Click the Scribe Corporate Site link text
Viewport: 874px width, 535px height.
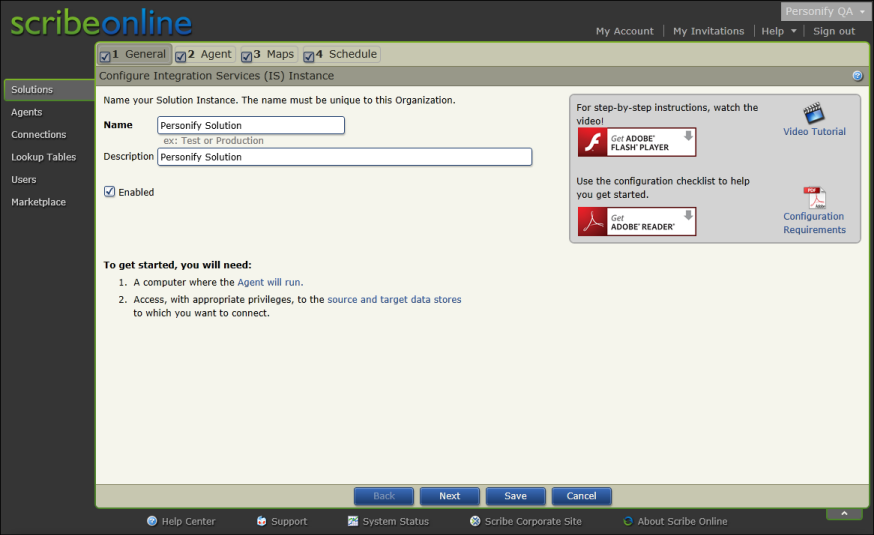pos(533,522)
